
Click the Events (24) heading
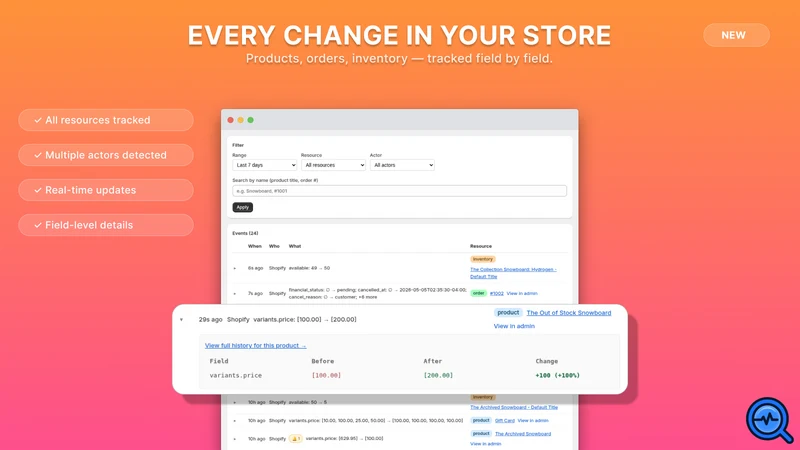(x=245, y=233)
